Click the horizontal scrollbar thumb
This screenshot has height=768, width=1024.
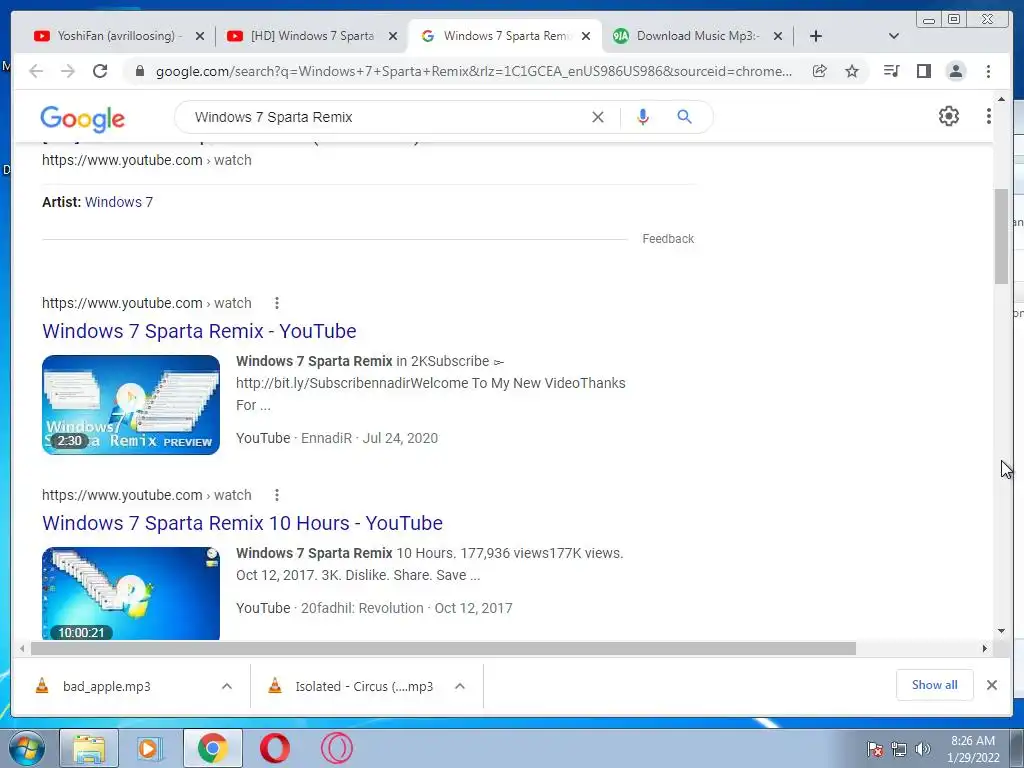(x=443, y=648)
